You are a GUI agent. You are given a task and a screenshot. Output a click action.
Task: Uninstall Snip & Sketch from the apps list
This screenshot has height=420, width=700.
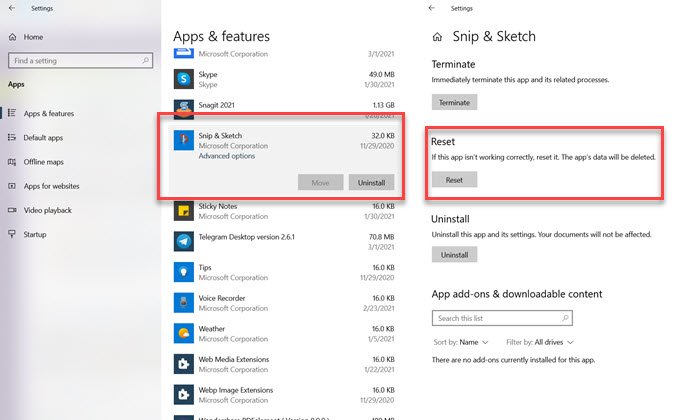click(373, 182)
